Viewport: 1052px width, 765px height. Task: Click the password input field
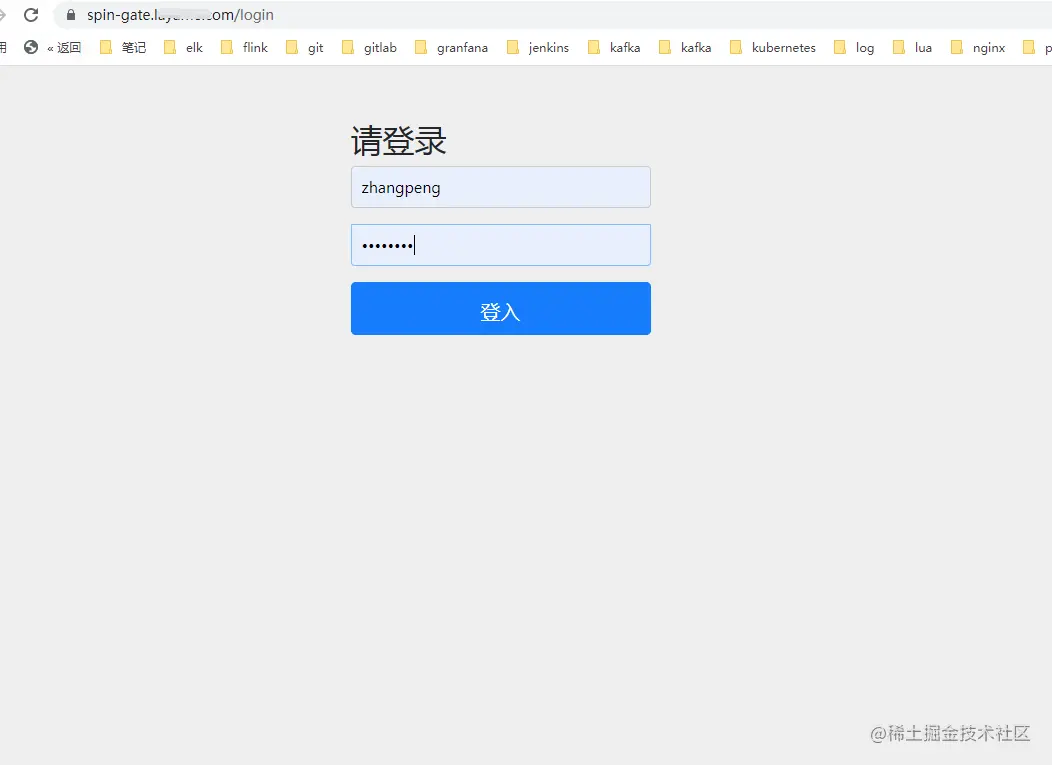(501, 245)
